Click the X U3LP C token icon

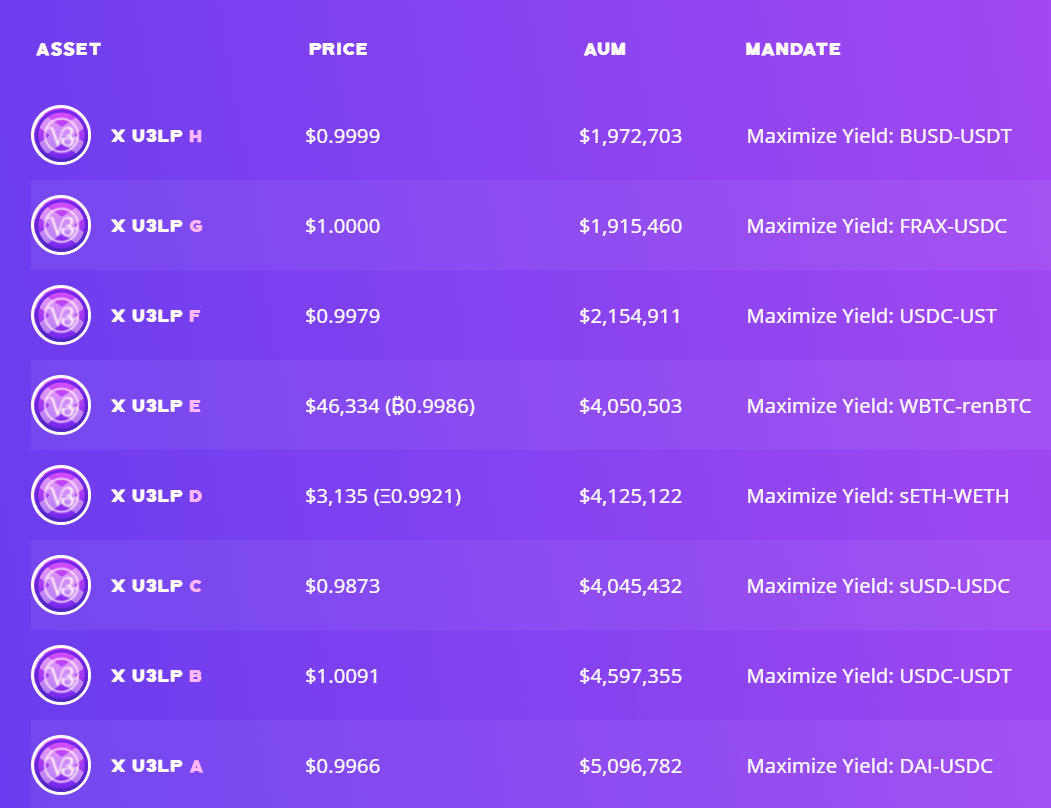pos(61,585)
